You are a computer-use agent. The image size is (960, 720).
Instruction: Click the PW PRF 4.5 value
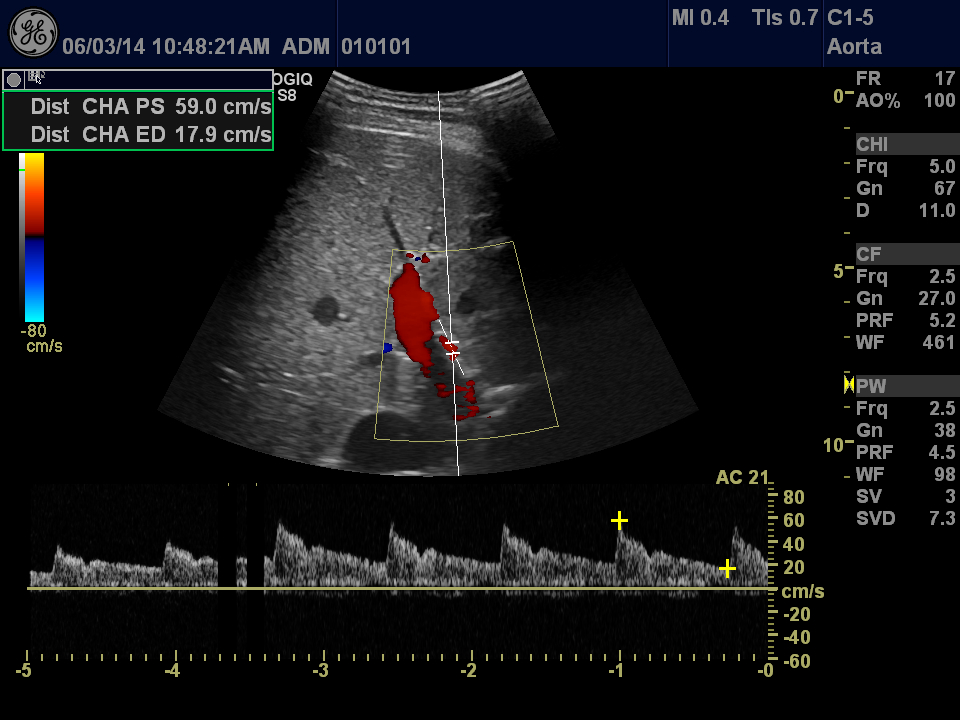(942, 452)
